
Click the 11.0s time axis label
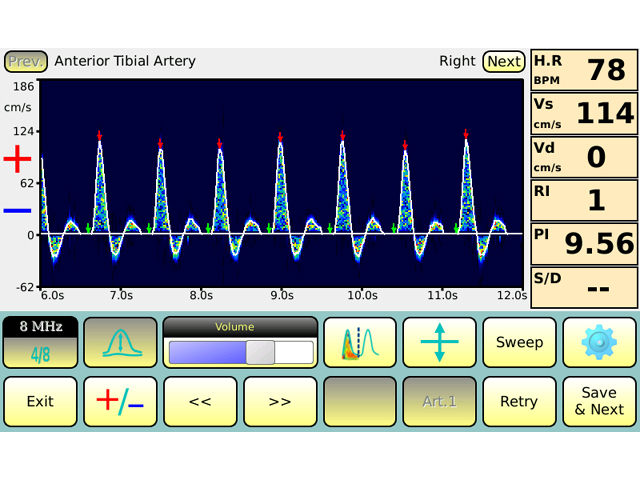pyautogui.click(x=442, y=296)
